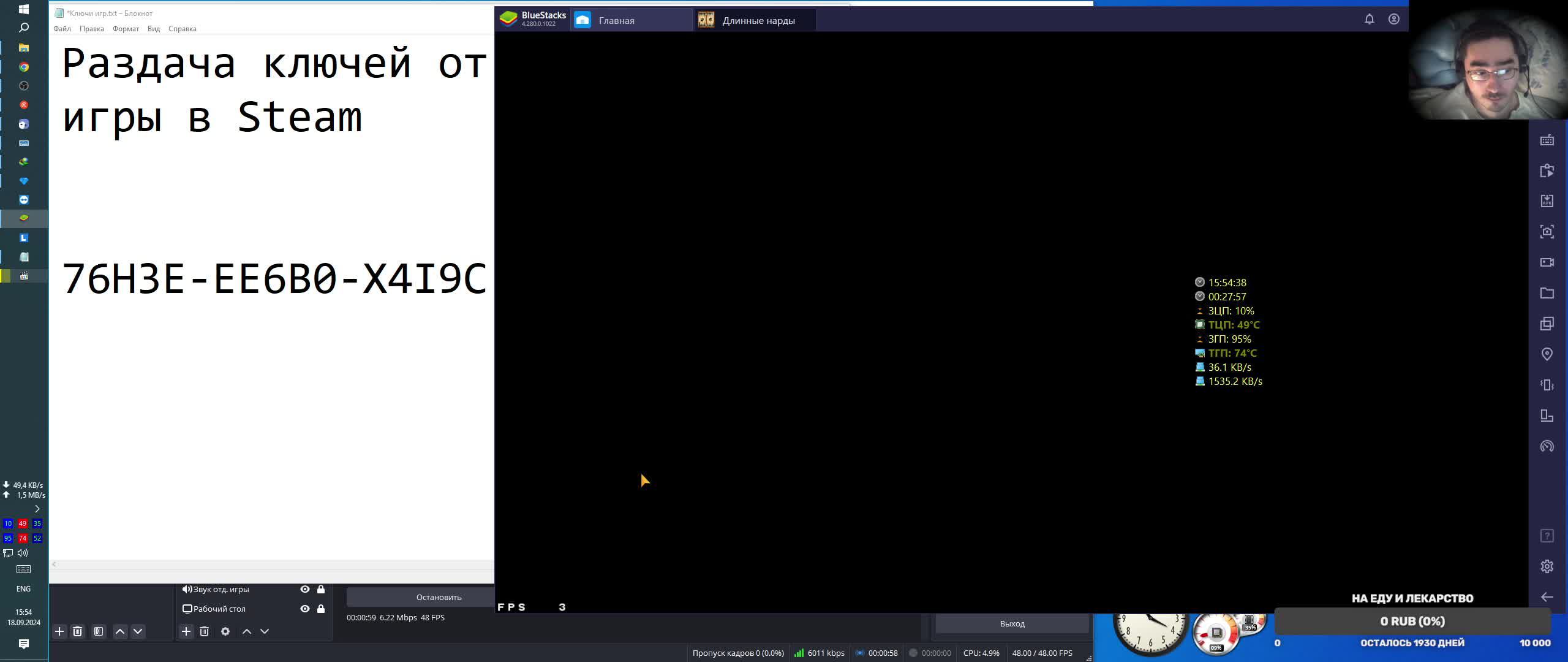Click Notepad horizontal scrollbar
This screenshot has width=1568, height=662.
coord(269,565)
